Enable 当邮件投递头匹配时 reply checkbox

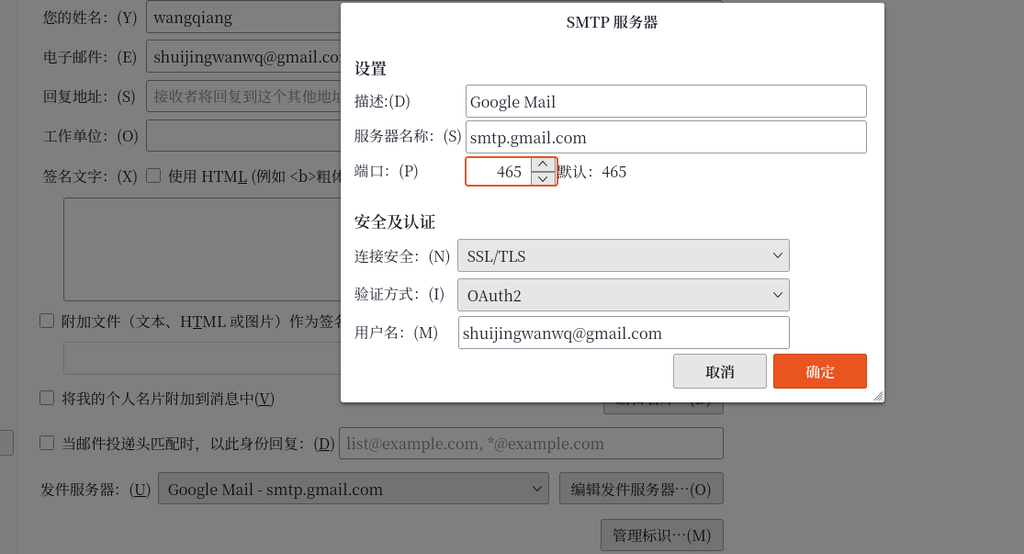click(46, 443)
